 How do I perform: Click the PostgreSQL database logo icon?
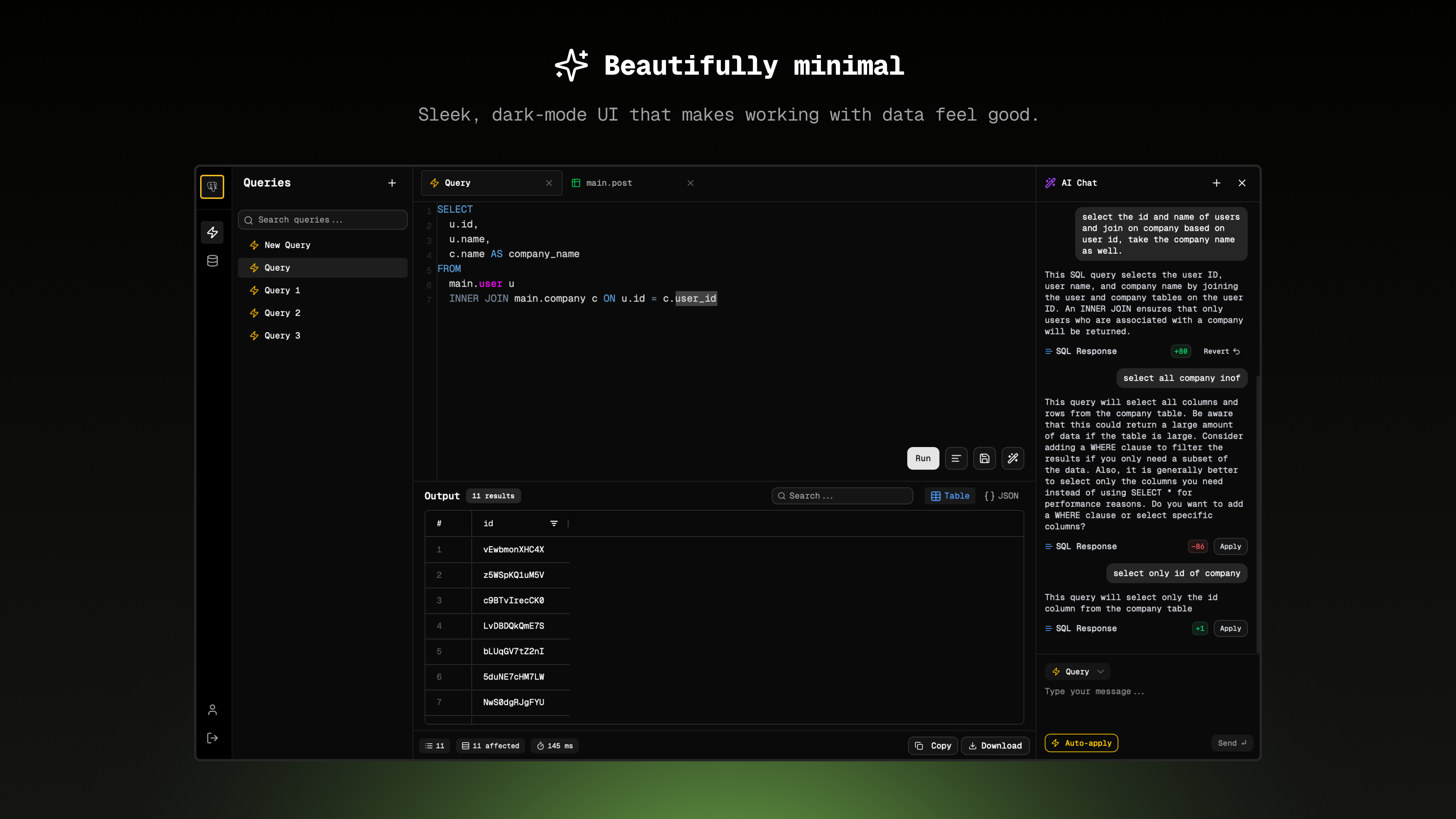212,187
